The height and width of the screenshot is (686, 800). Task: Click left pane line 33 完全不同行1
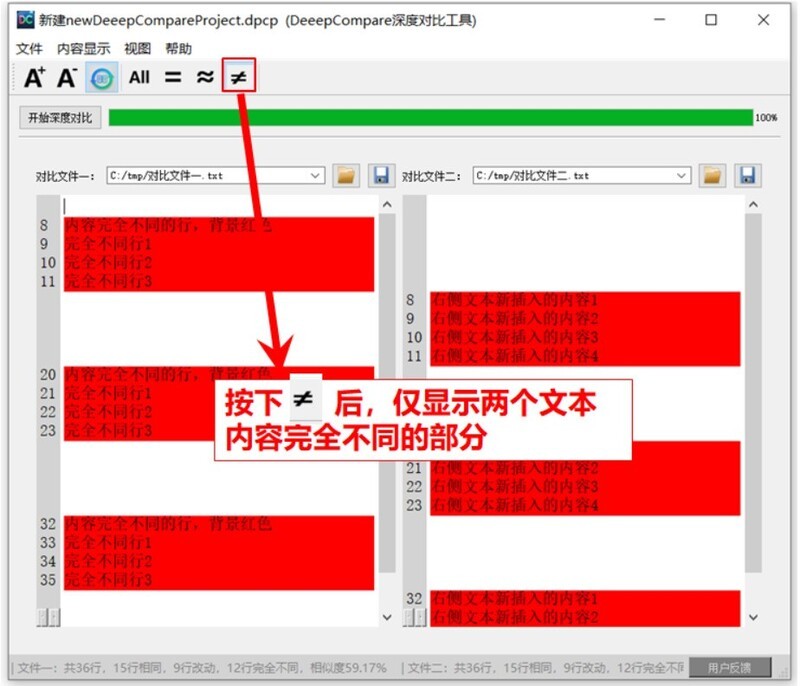[x=108, y=543]
